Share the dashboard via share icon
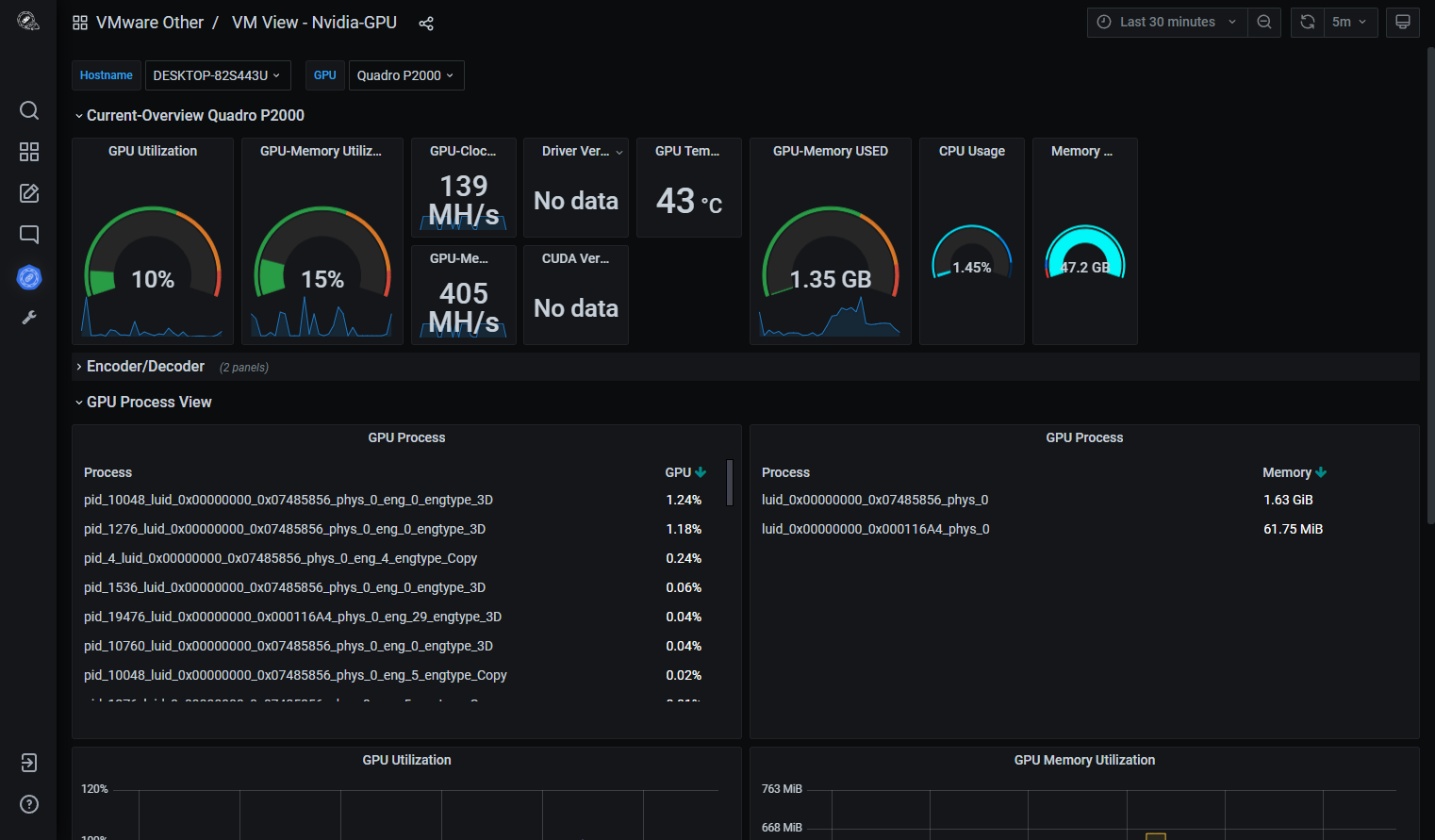The height and width of the screenshot is (840, 1435). [x=426, y=24]
